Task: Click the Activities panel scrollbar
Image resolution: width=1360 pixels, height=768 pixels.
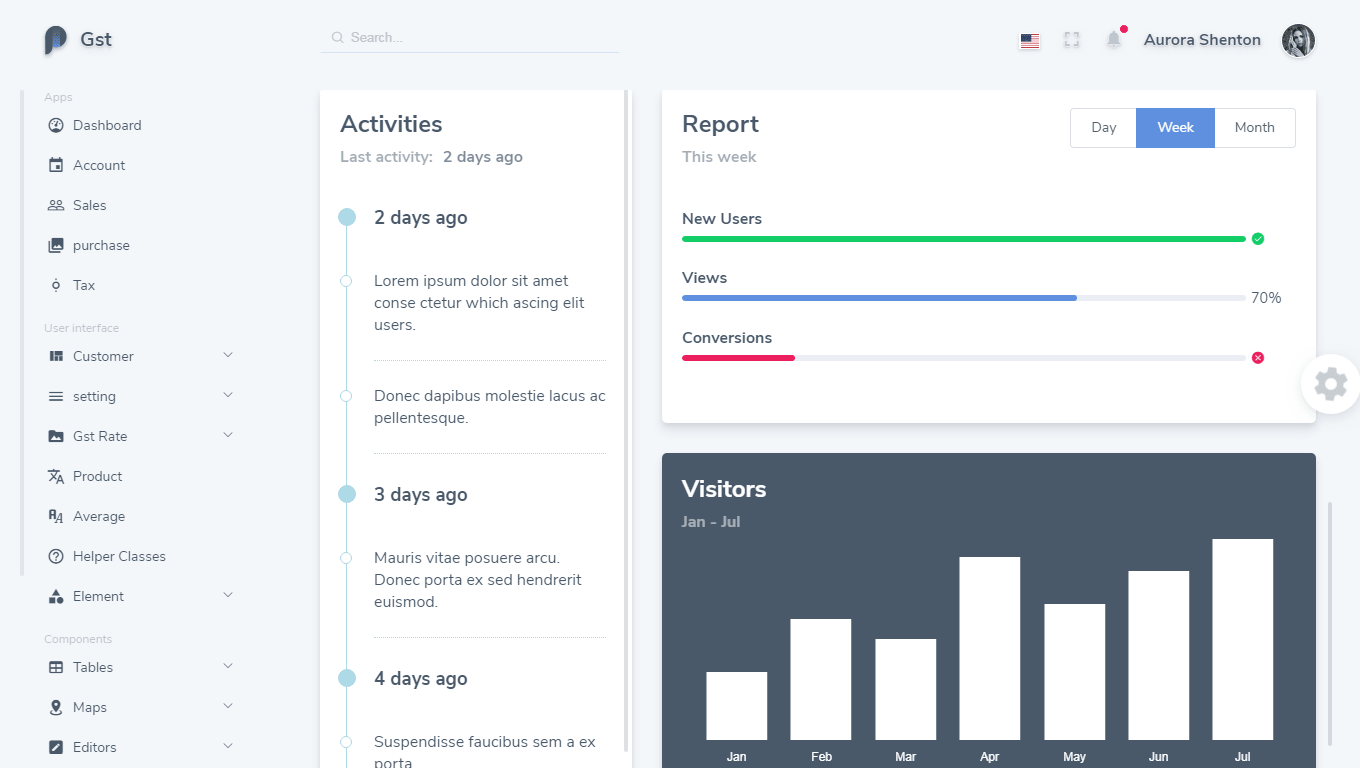Action: (x=626, y=420)
